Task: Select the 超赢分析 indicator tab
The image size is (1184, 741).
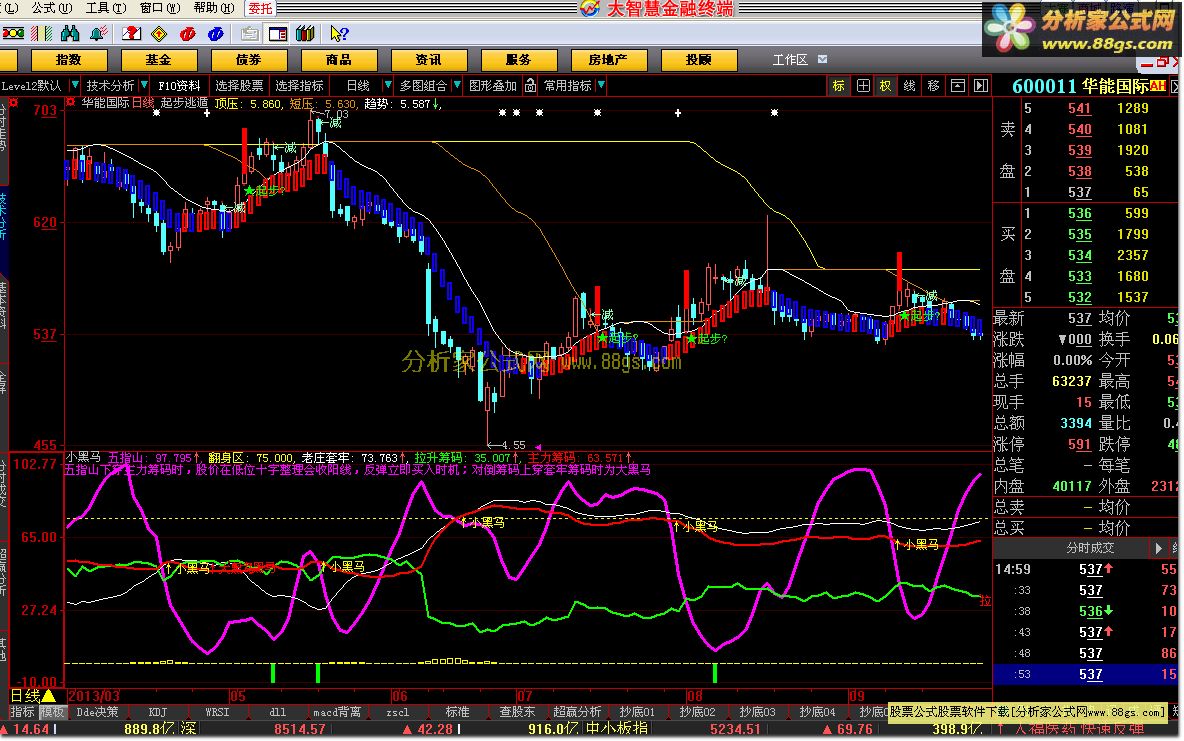Action: click(x=578, y=712)
